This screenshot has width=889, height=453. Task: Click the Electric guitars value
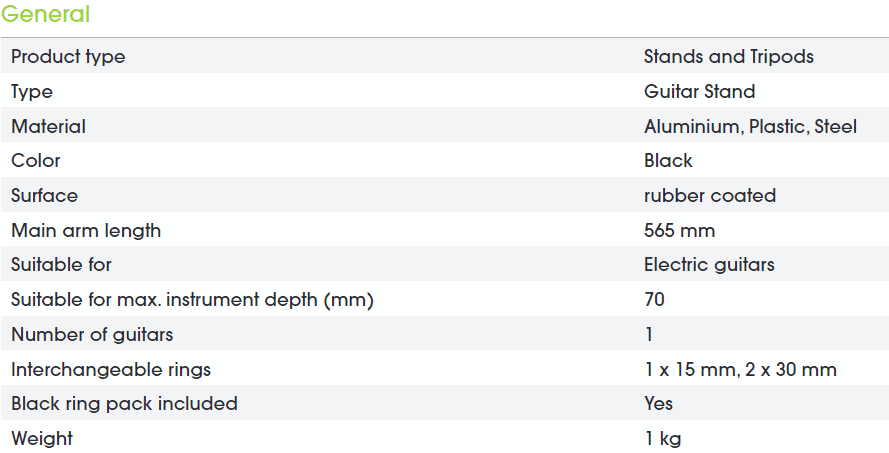pyautogui.click(x=709, y=265)
